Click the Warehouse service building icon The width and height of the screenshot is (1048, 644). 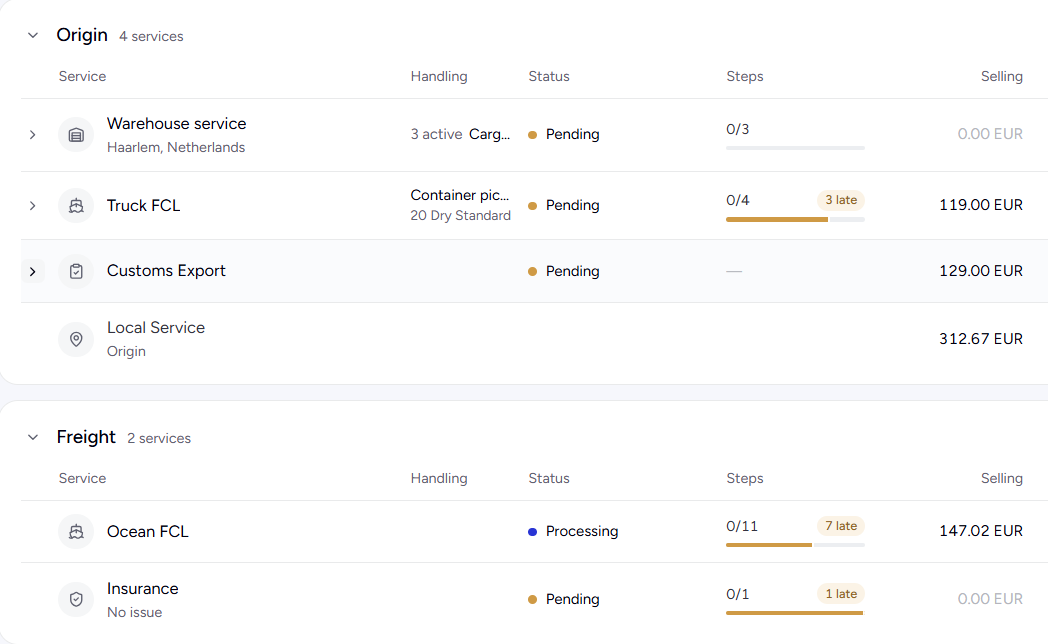coord(76,135)
